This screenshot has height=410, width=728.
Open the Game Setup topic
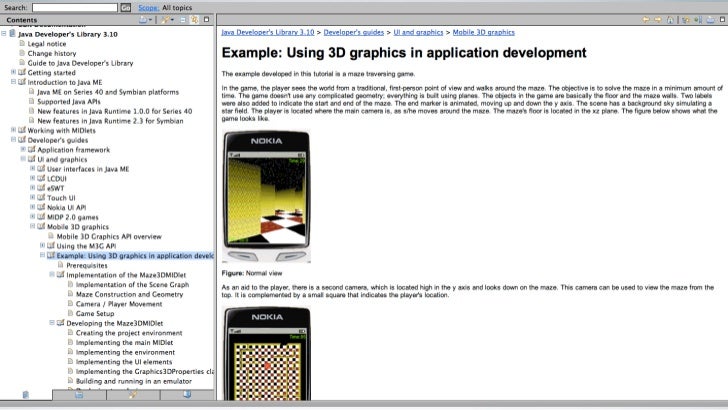[95, 314]
